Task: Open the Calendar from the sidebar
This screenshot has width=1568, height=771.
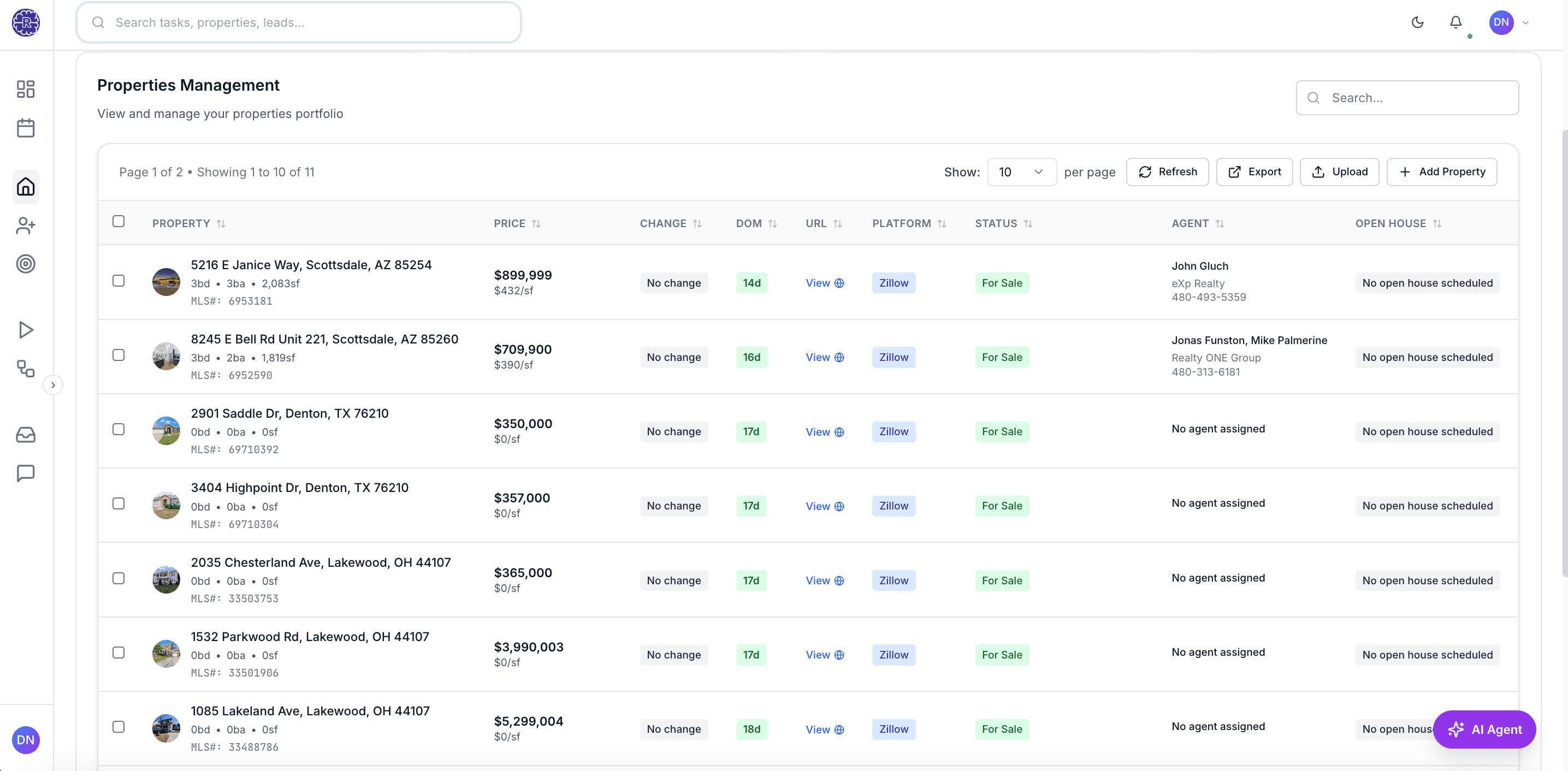Action: pos(26,128)
